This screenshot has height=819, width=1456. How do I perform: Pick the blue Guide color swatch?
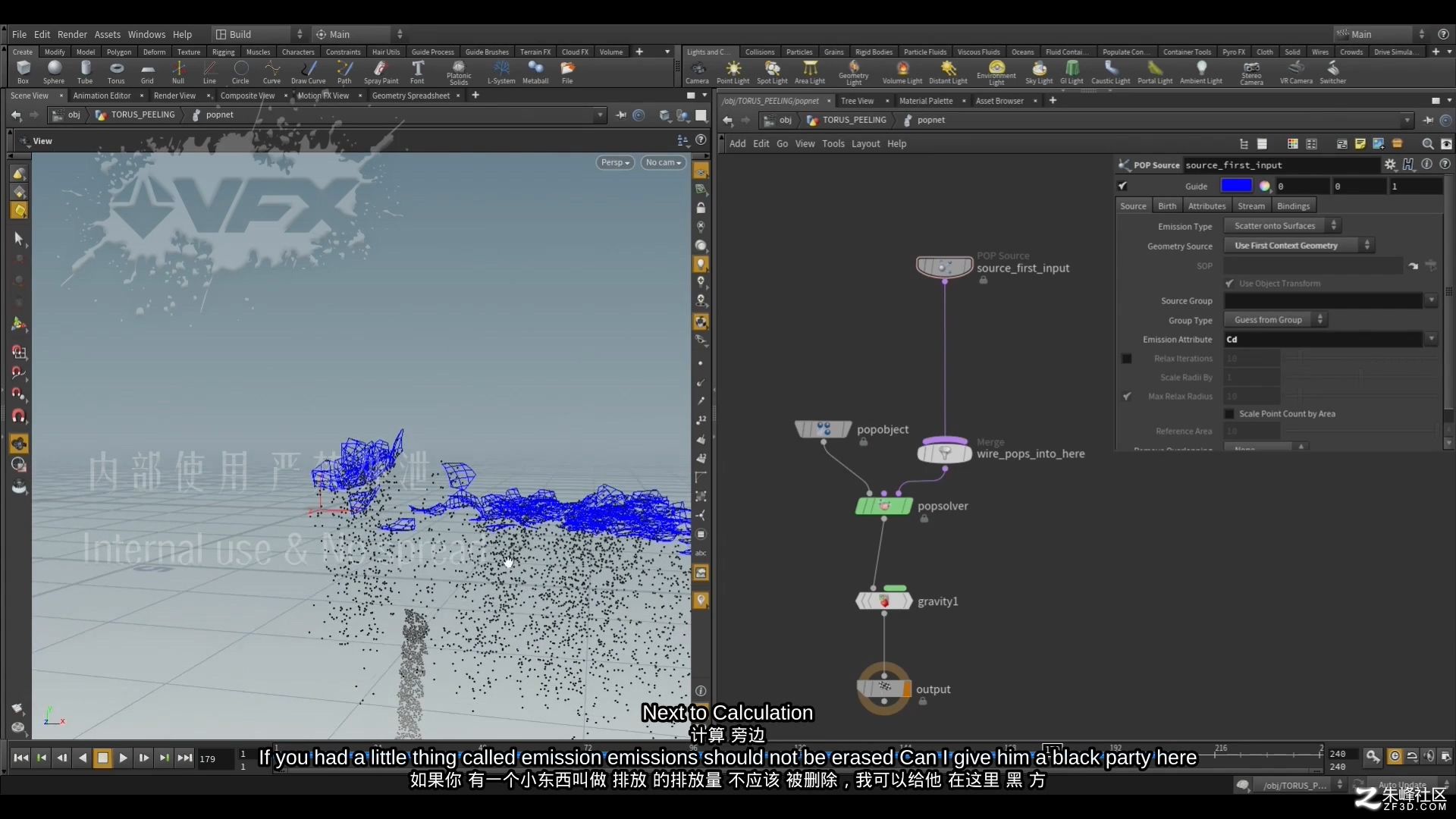(1236, 186)
